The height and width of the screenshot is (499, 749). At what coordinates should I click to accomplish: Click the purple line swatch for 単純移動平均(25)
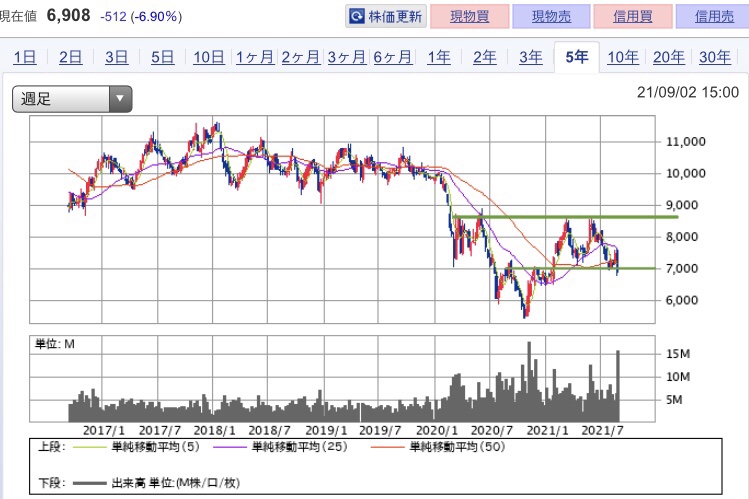(x=229, y=447)
